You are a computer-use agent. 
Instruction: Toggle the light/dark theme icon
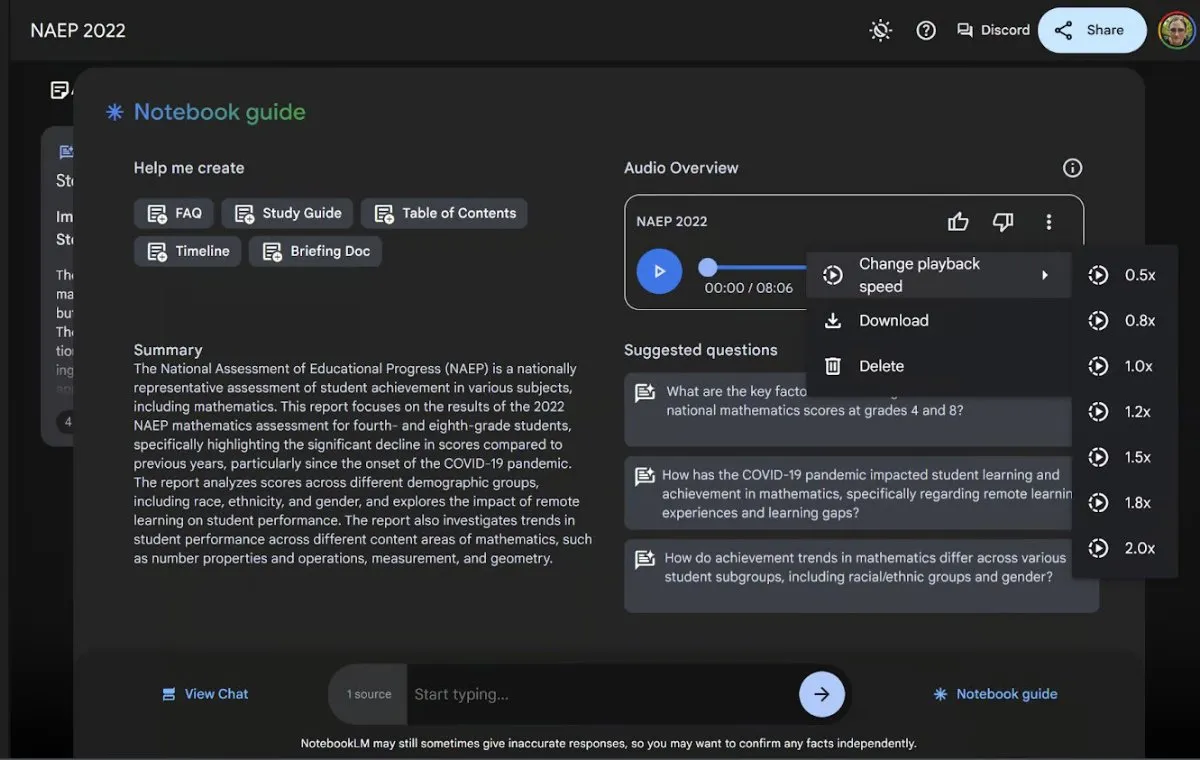881,30
